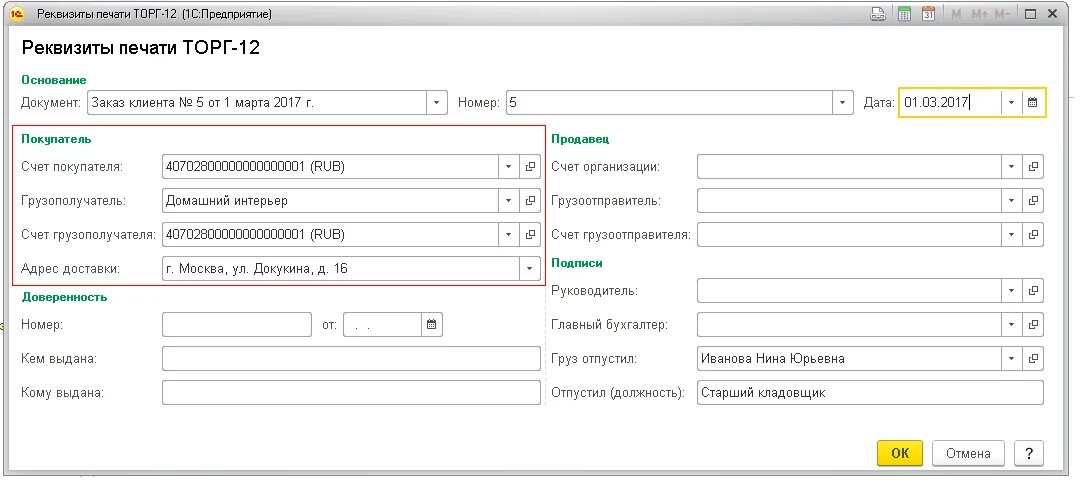Open the date picker for Дата field

coord(1032,103)
